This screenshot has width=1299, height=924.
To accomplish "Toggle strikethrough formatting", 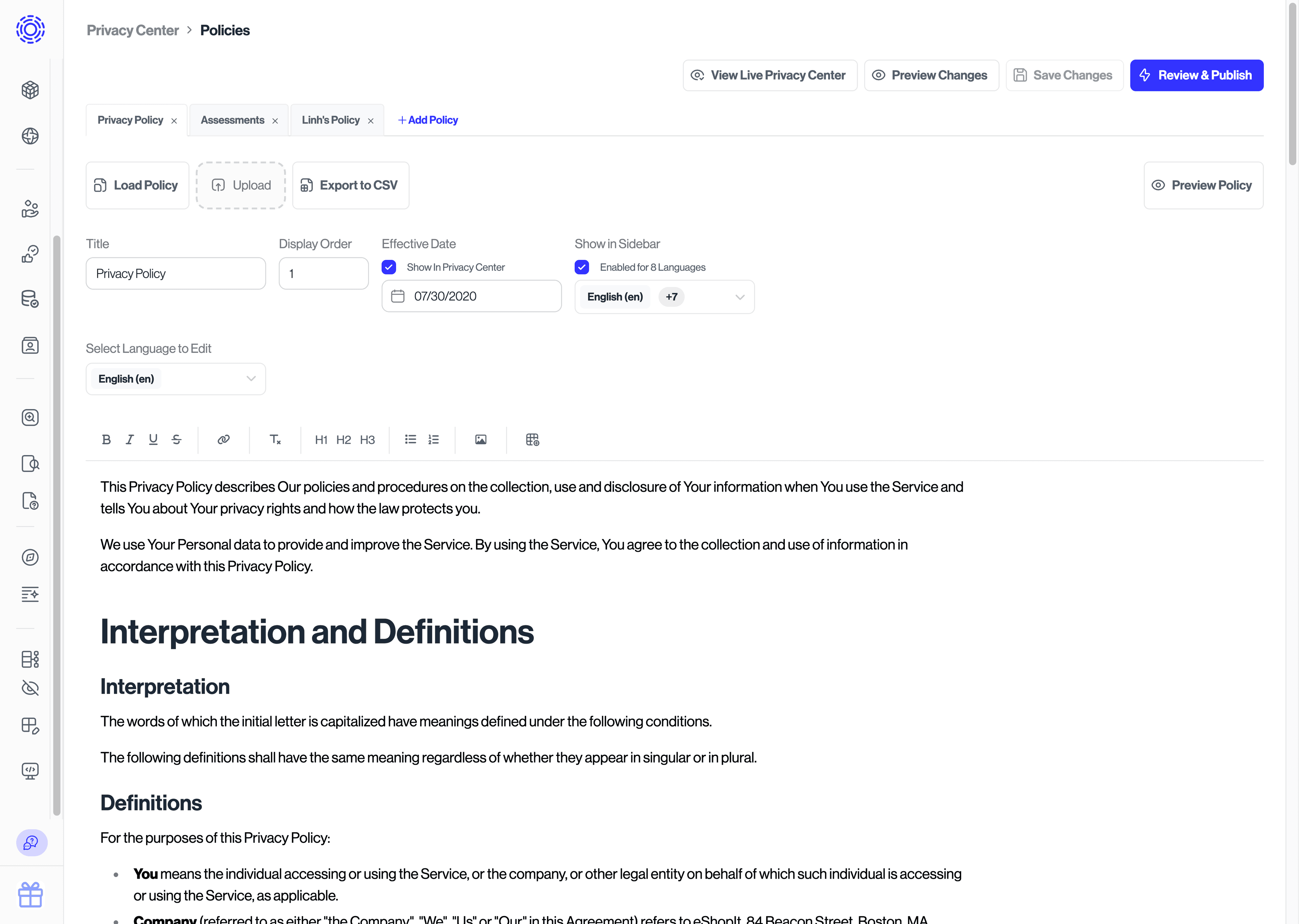I will [x=176, y=439].
